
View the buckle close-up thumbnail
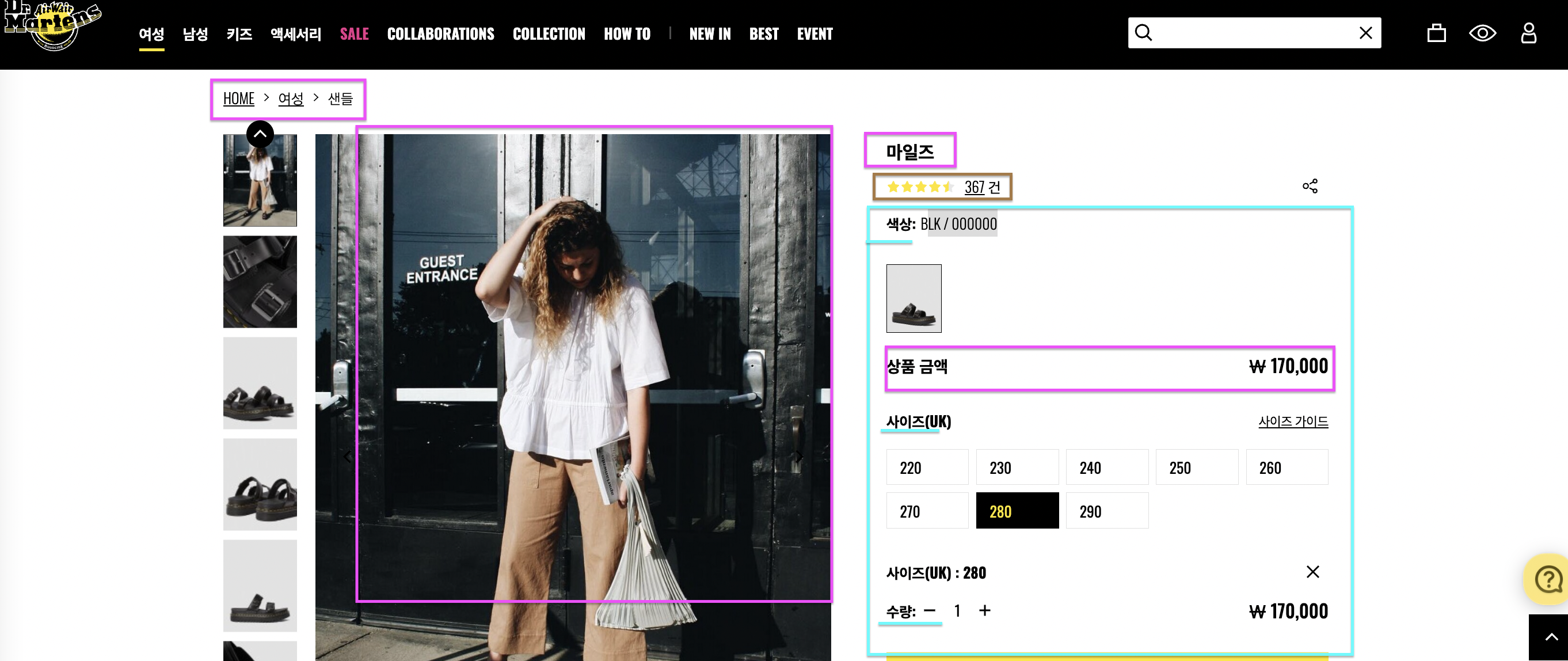click(x=260, y=282)
